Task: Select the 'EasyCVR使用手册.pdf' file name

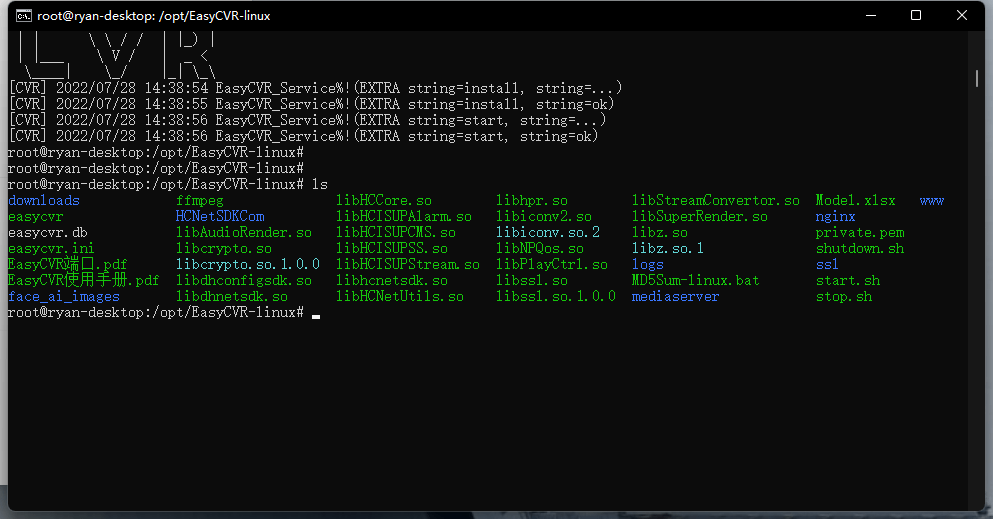Action: click(84, 280)
